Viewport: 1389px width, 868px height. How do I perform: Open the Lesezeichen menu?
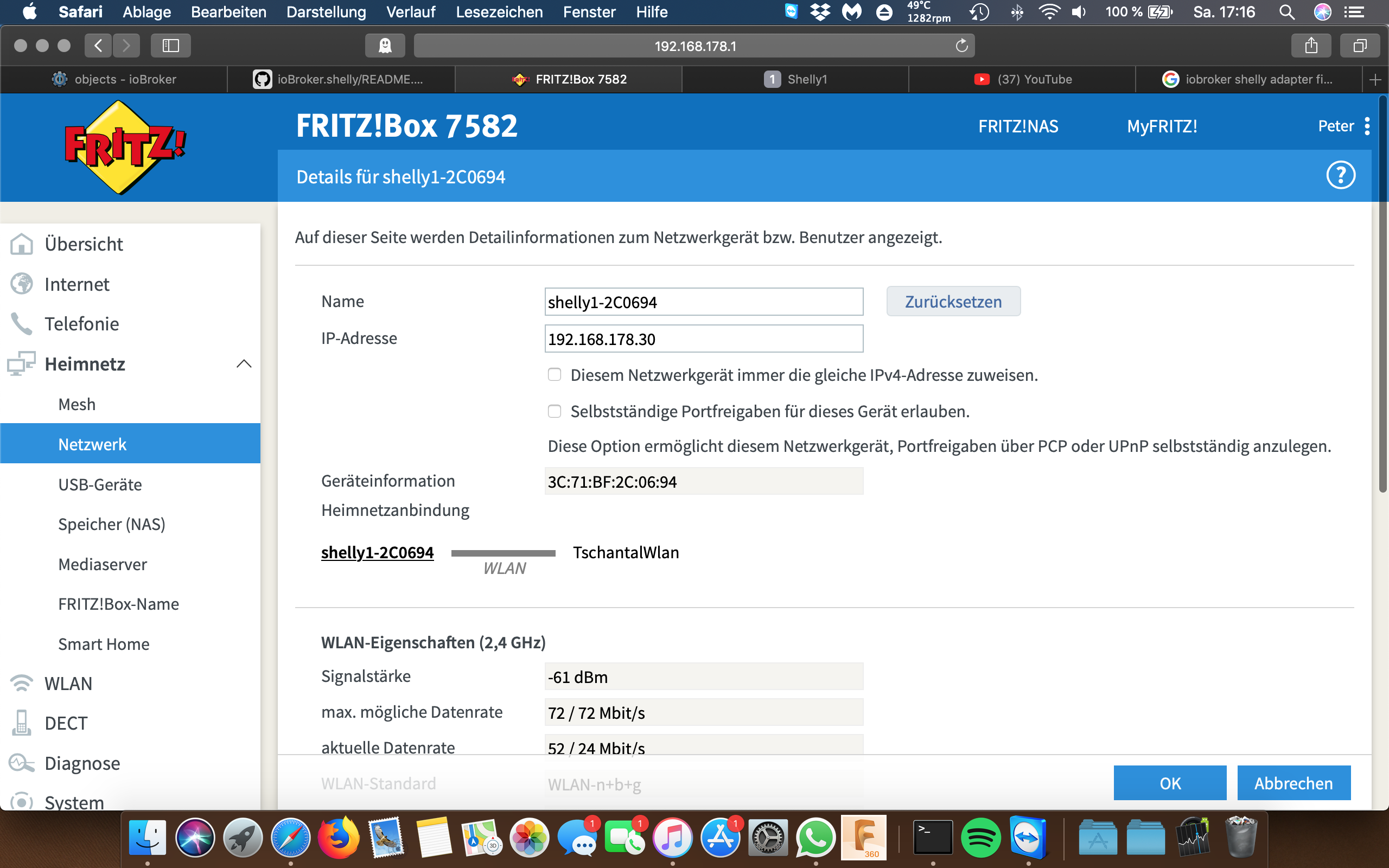[x=499, y=12]
